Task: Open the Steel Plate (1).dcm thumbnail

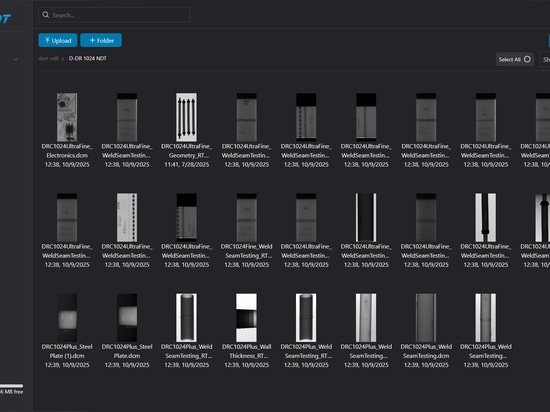Action: pos(67,318)
